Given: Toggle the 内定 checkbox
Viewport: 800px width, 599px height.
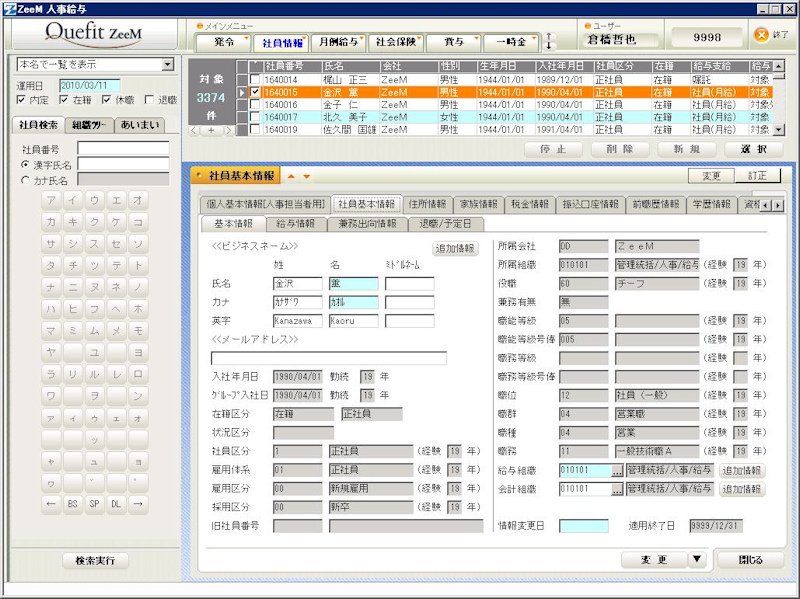Looking at the screenshot, I should click(x=21, y=100).
